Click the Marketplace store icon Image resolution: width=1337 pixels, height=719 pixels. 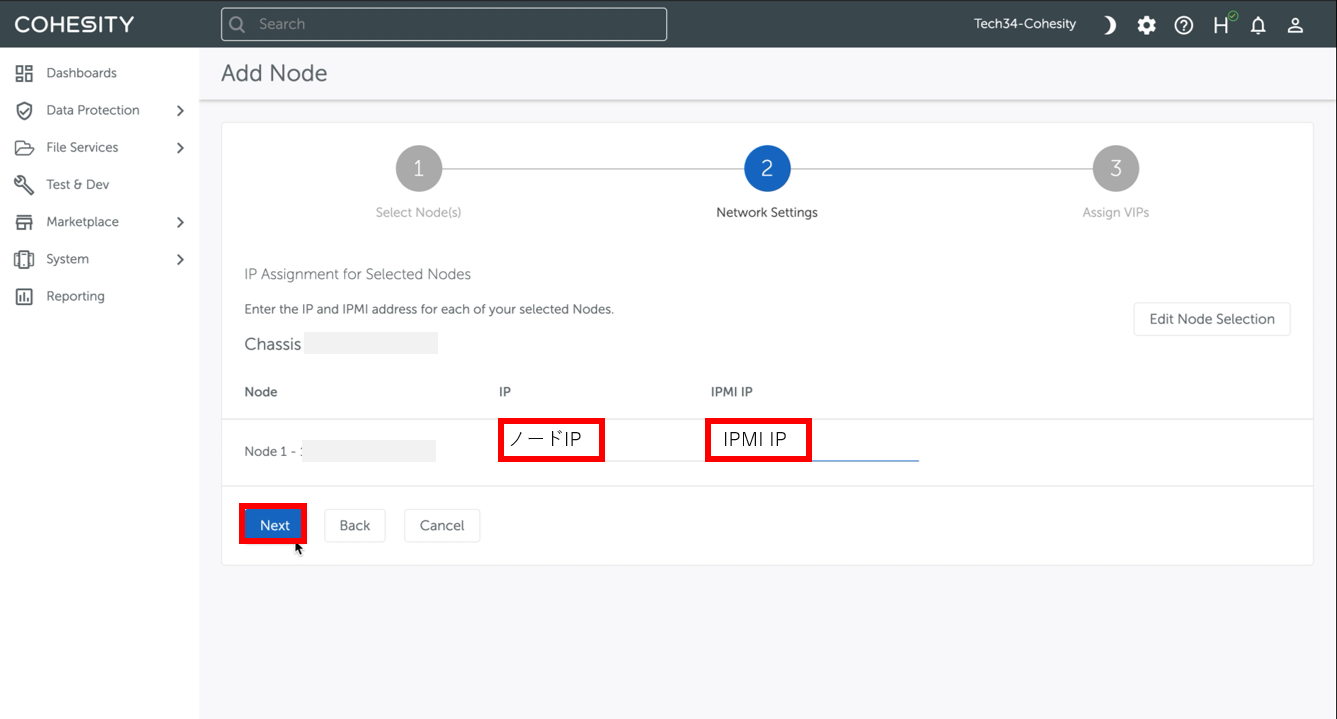click(x=24, y=222)
